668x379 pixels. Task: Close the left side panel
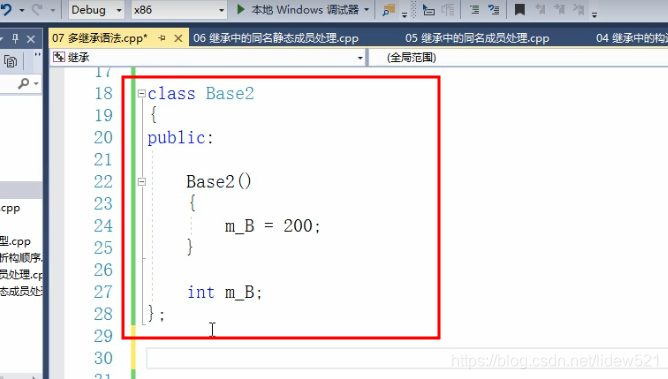coord(31,40)
